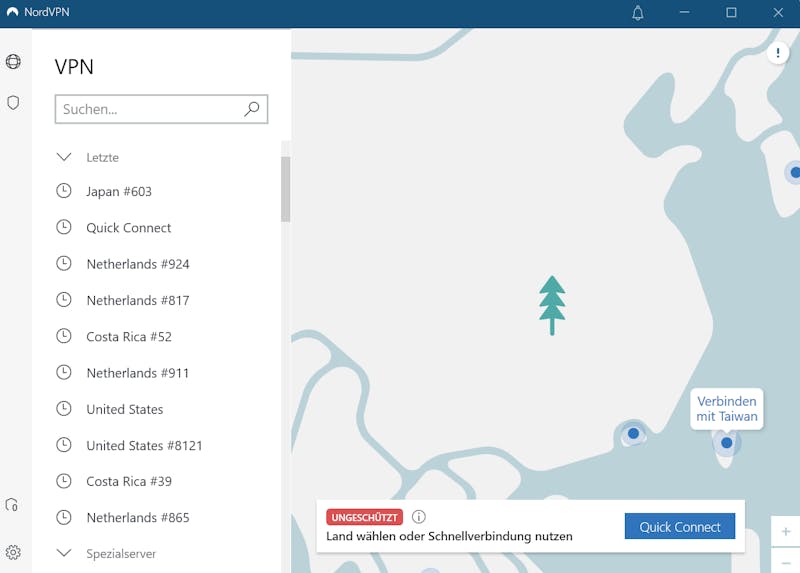Click the clock icon beside Netherlands #924
This screenshot has height=573, width=800.
click(64, 263)
